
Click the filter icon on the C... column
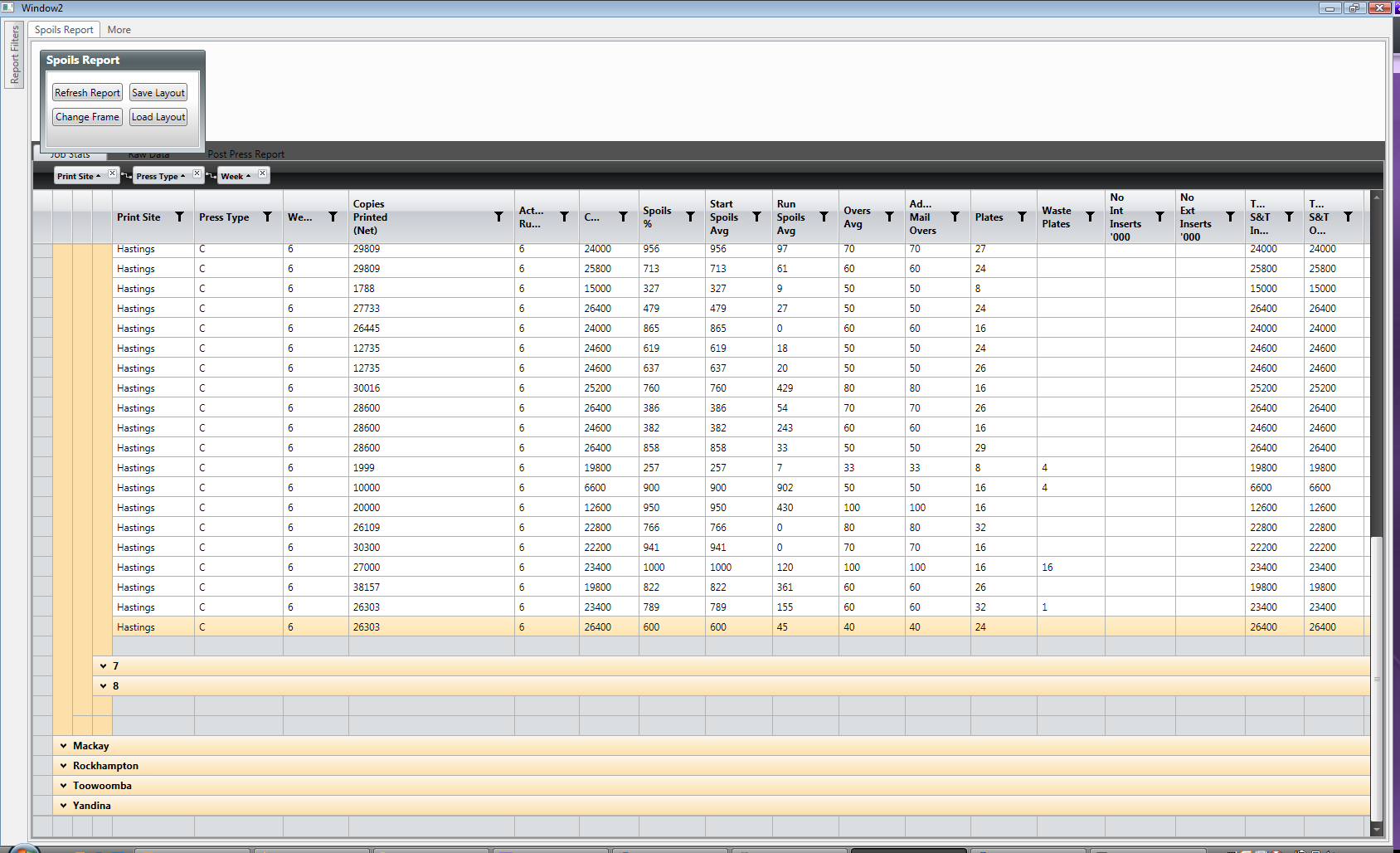click(x=623, y=217)
